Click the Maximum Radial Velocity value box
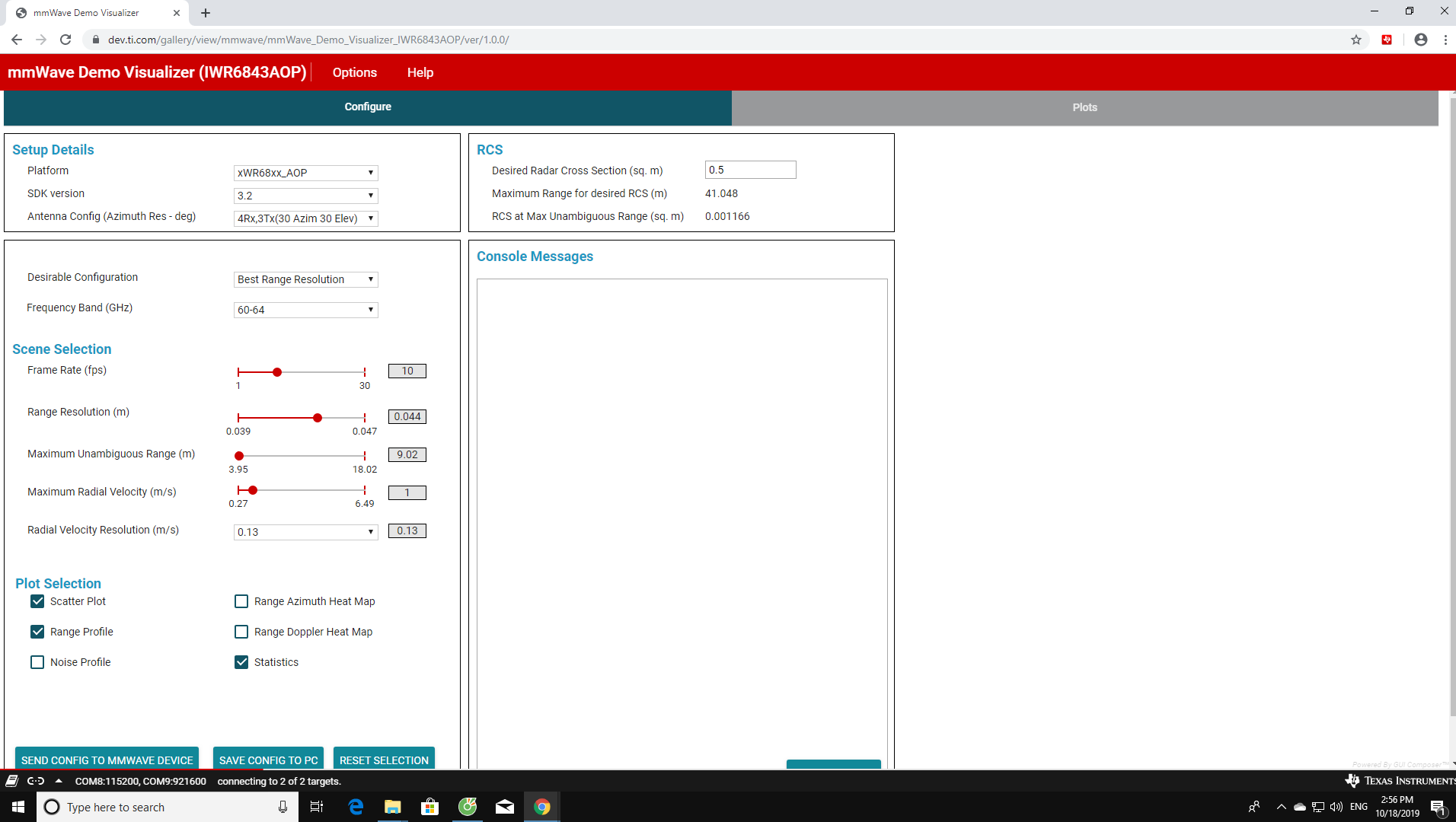The width and height of the screenshot is (1456, 822). (407, 492)
